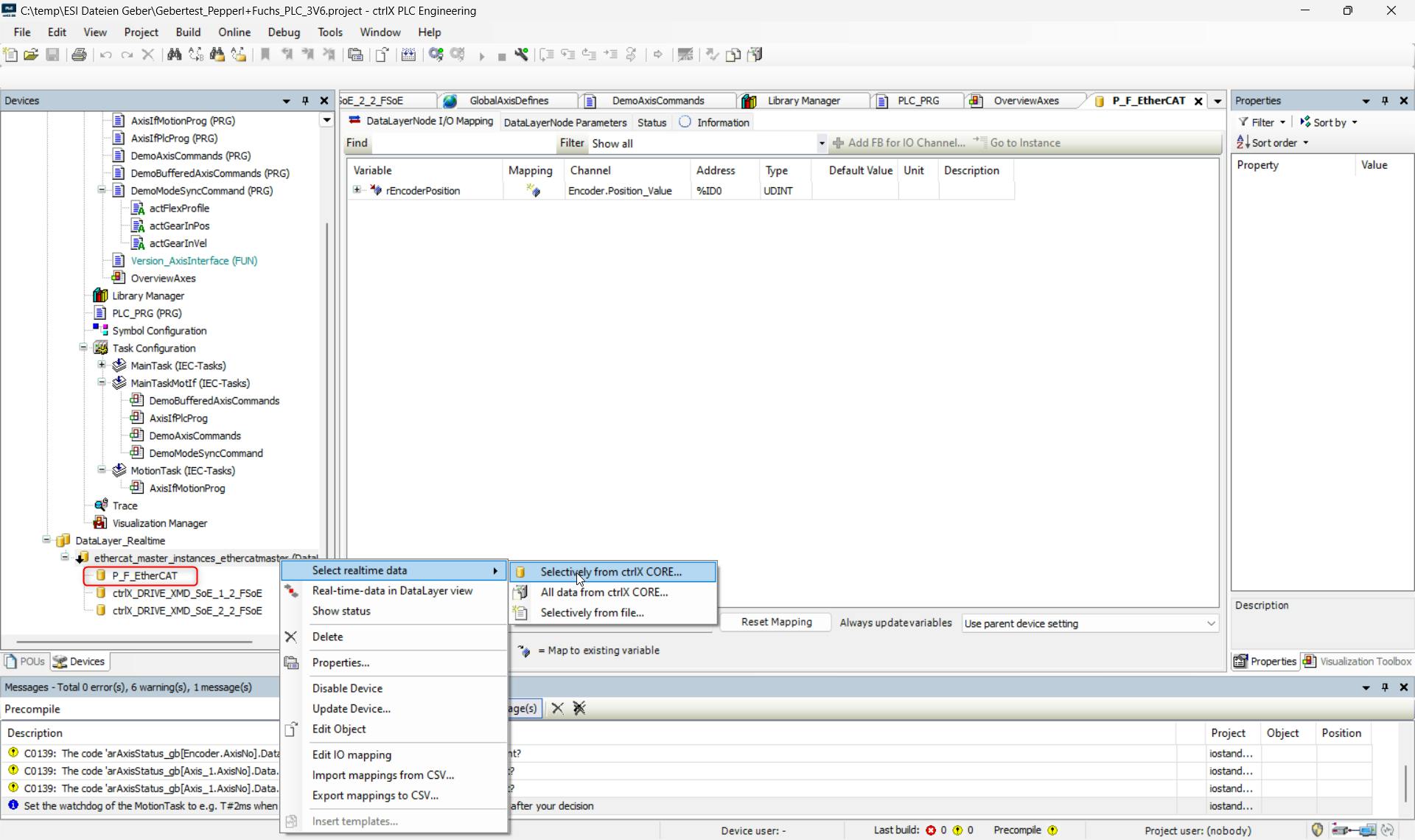
Task: Click the Reset Mapping button
Action: tap(776, 622)
